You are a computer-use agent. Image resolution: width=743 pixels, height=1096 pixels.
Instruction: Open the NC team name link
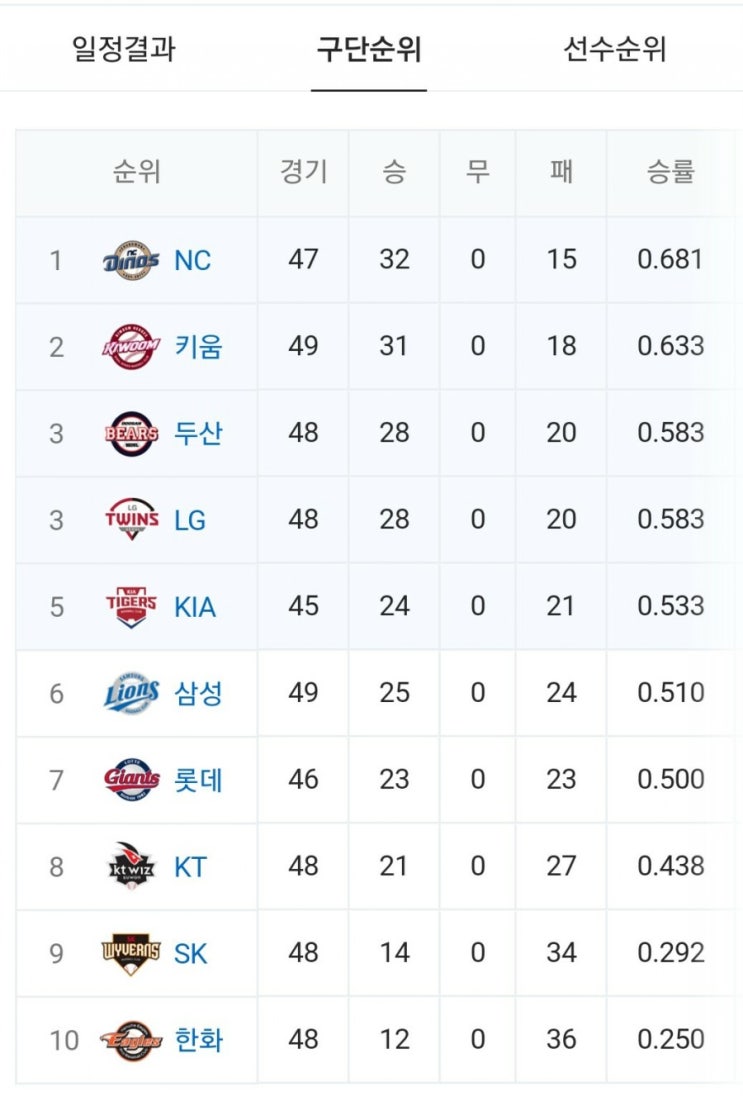[x=192, y=260]
